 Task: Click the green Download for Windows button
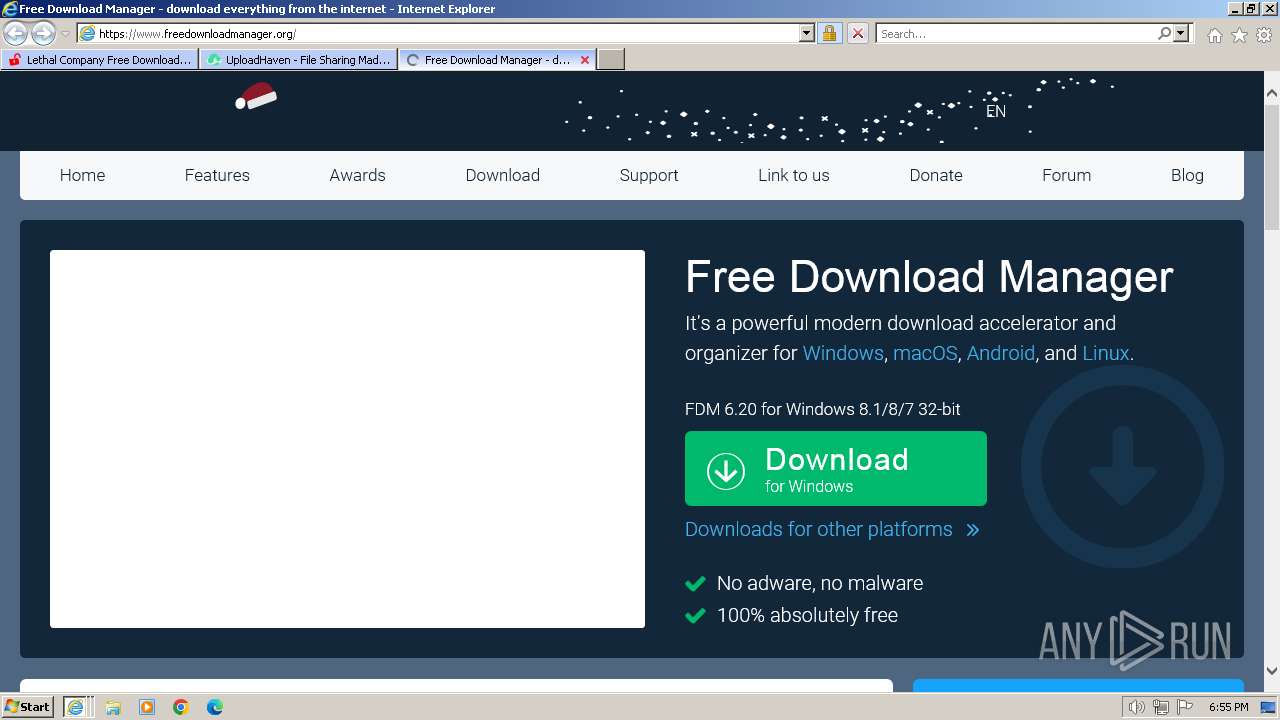(x=835, y=468)
